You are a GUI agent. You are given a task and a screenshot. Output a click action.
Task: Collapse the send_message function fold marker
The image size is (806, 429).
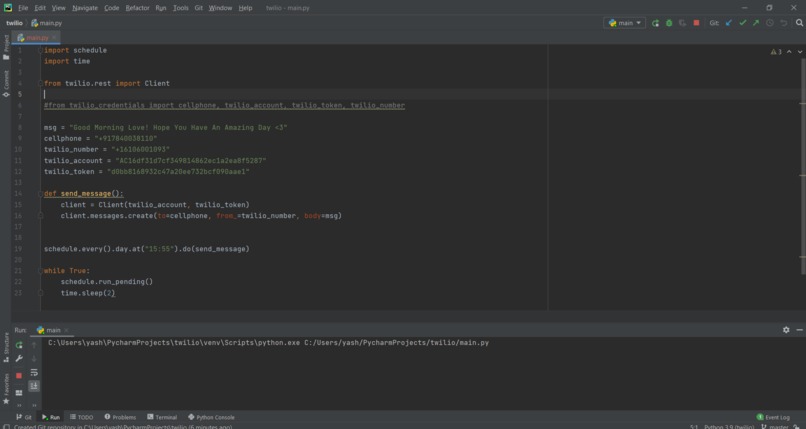click(x=40, y=194)
